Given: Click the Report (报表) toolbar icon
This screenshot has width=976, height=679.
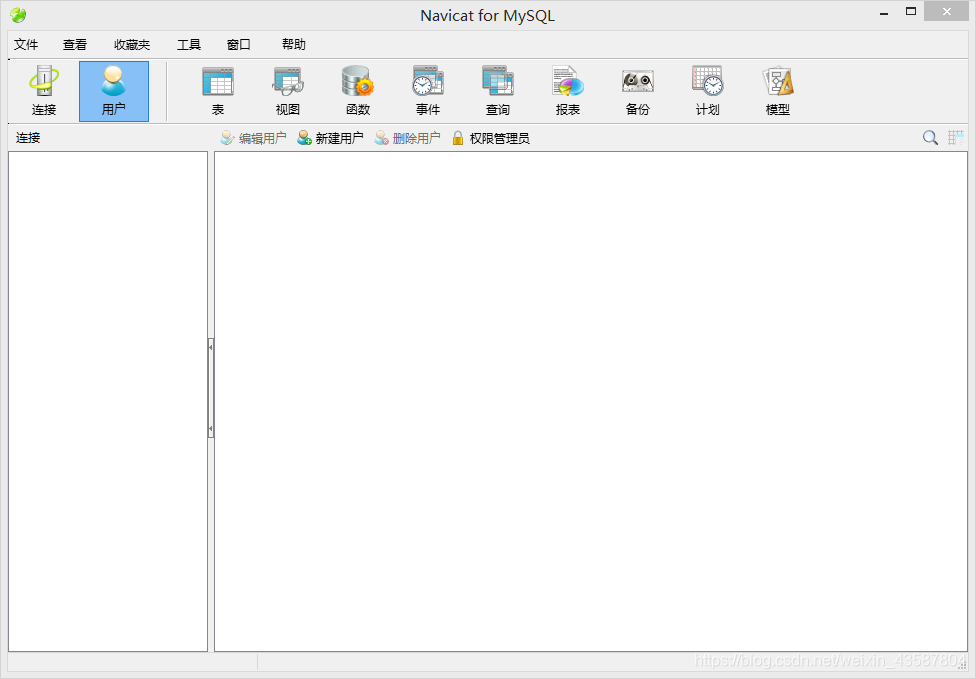Looking at the screenshot, I should click(x=568, y=91).
